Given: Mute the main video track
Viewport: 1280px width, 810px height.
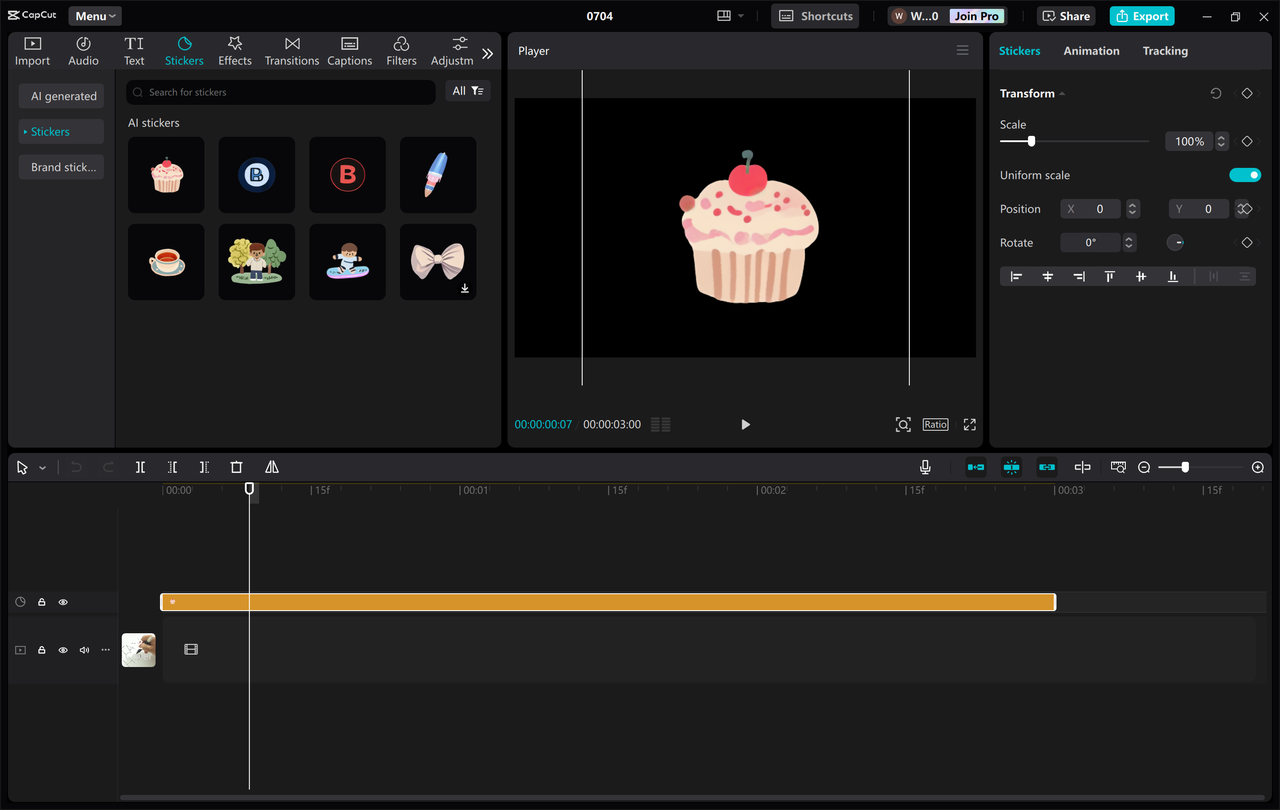Looking at the screenshot, I should coord(84,649).
